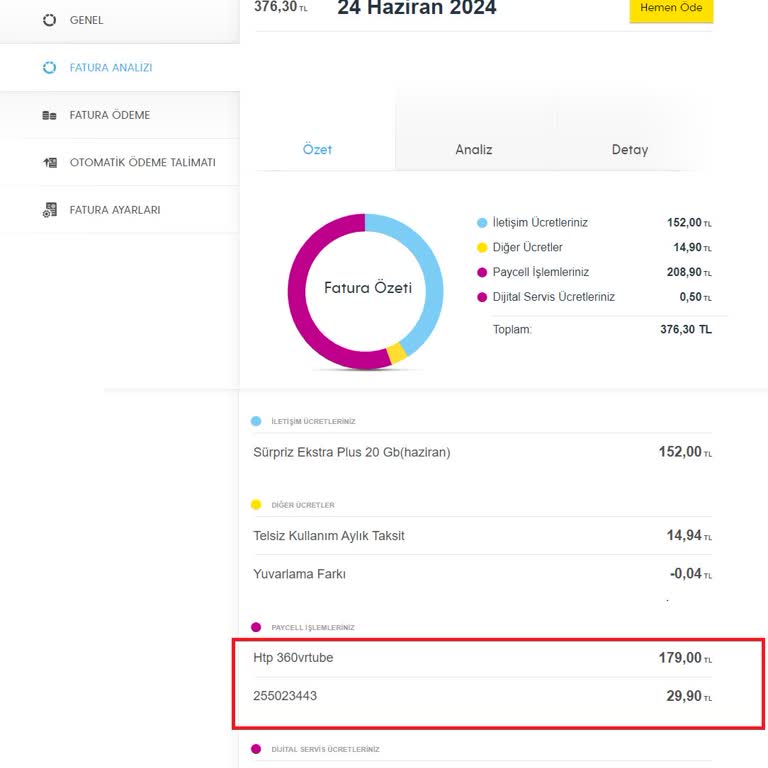Click the yellow Diğer Ücretler legend dot
This screenshot has height=768, width=768.
(482, 248)
